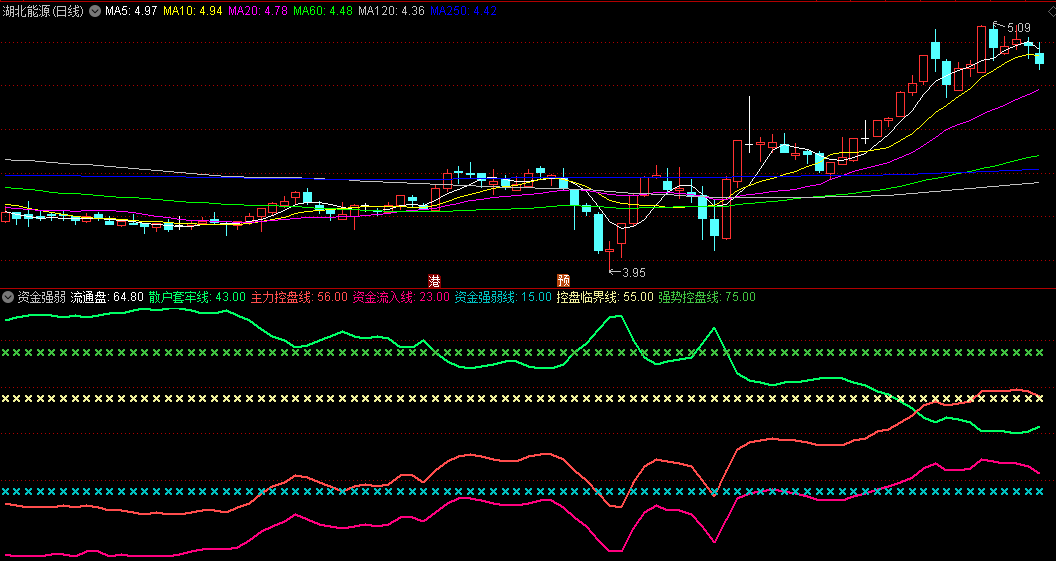This screenshot has width=1056, height=561.
Task: Click the red 港 marker icon
Action: (x=435, y=280)
